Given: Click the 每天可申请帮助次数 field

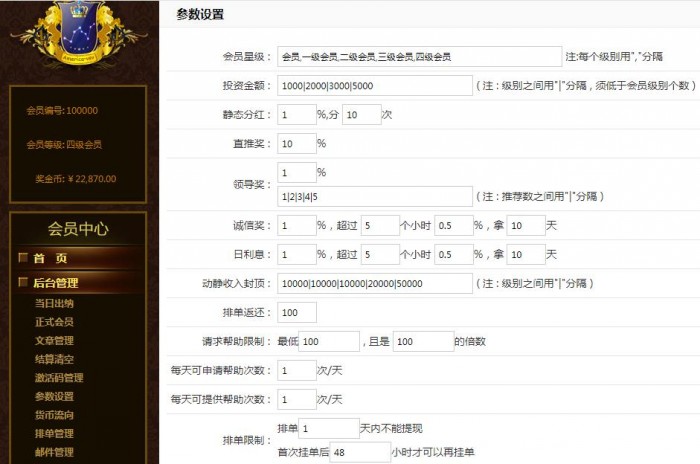Looking at the screenshot, I should point(296,371).
